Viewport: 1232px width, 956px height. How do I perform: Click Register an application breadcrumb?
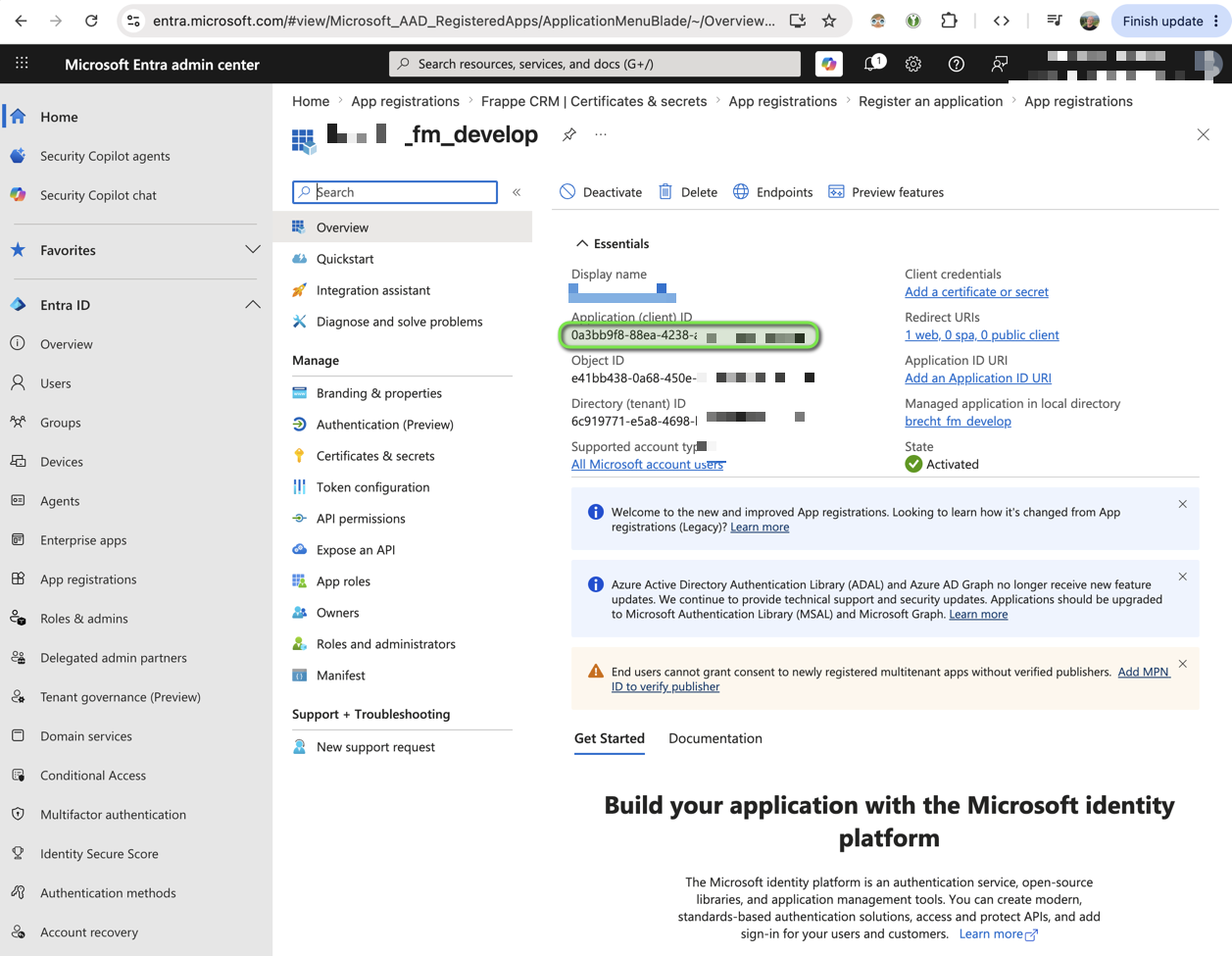(930, 101)
